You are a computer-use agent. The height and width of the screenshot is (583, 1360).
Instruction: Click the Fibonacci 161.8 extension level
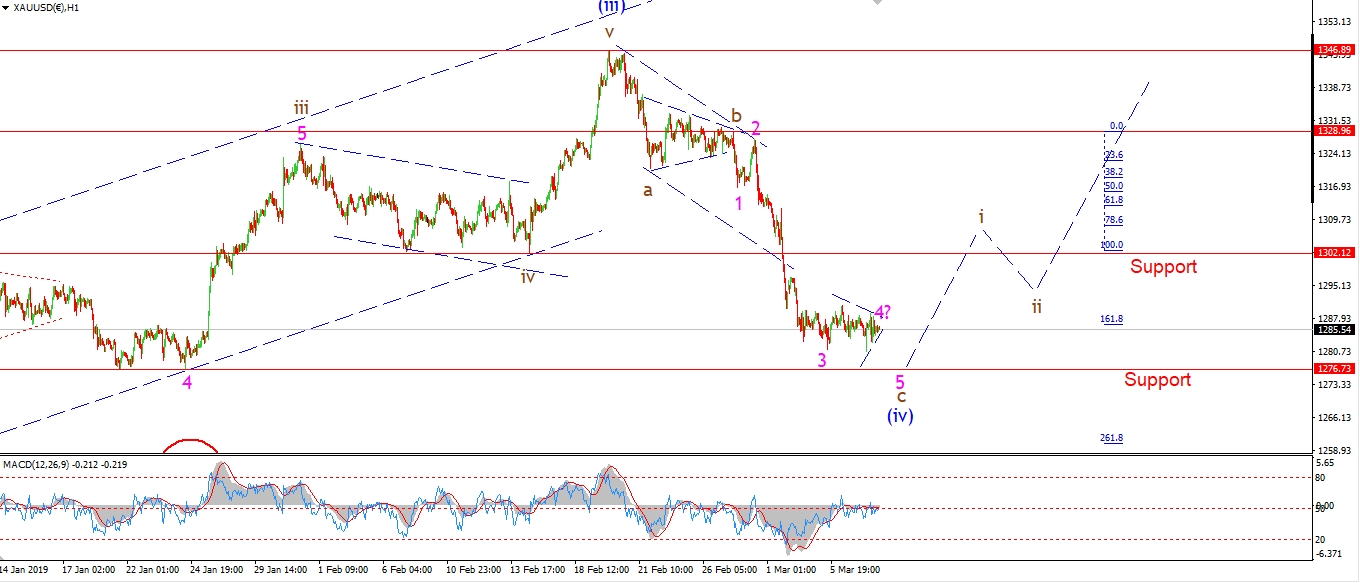[1111, 319]
